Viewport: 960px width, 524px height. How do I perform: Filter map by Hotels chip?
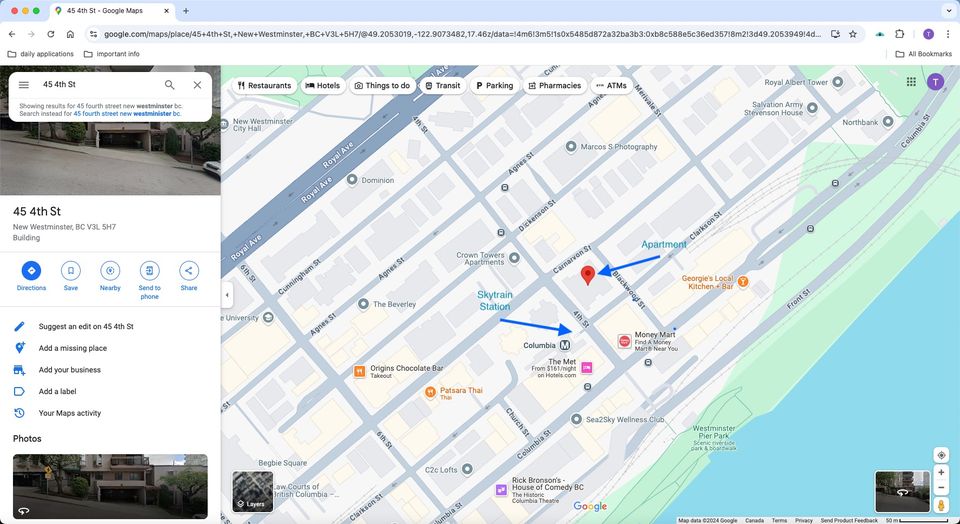pos(323,86)
